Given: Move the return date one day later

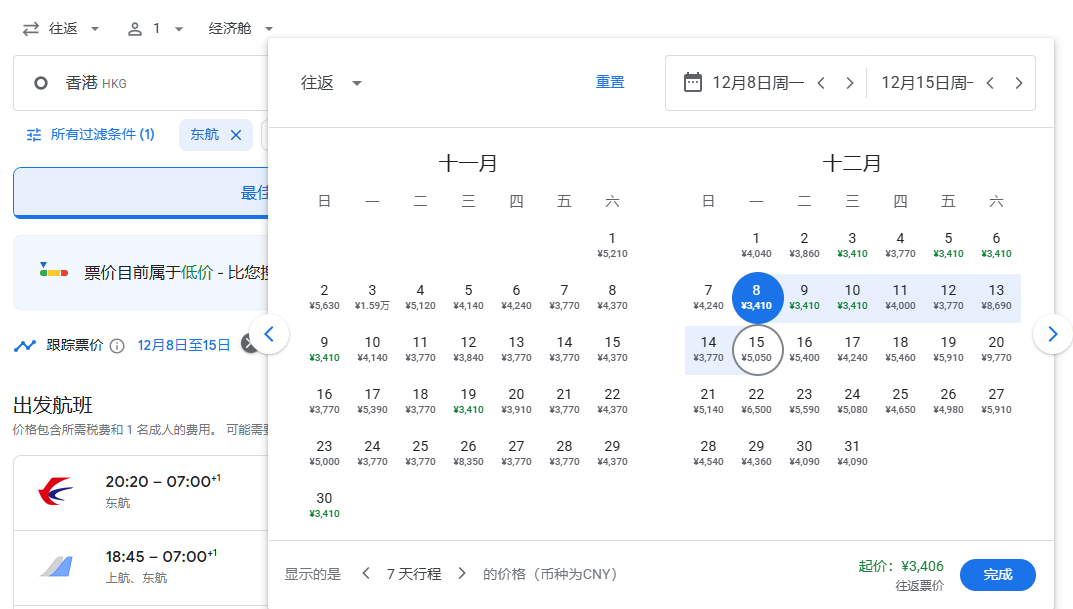Looking at the screenshot, I should [x=1019, y=83].
